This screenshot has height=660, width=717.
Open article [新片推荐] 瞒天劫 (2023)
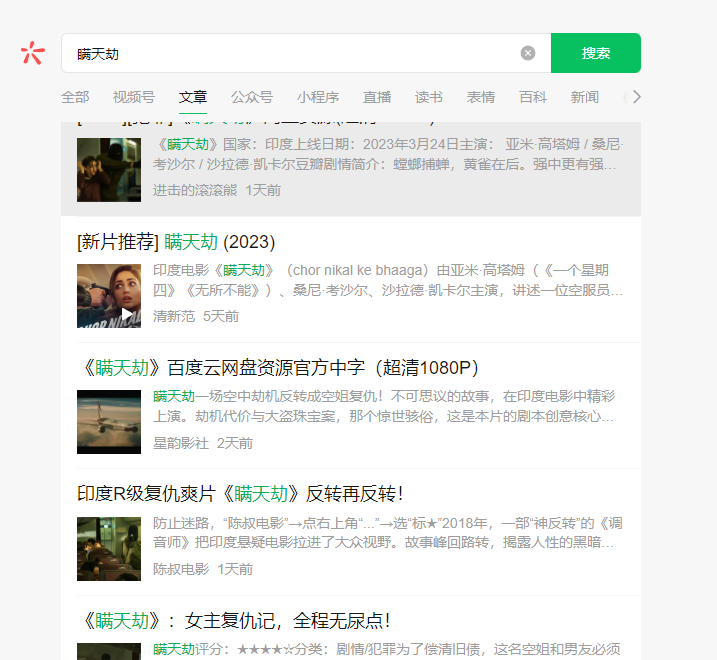176,242
